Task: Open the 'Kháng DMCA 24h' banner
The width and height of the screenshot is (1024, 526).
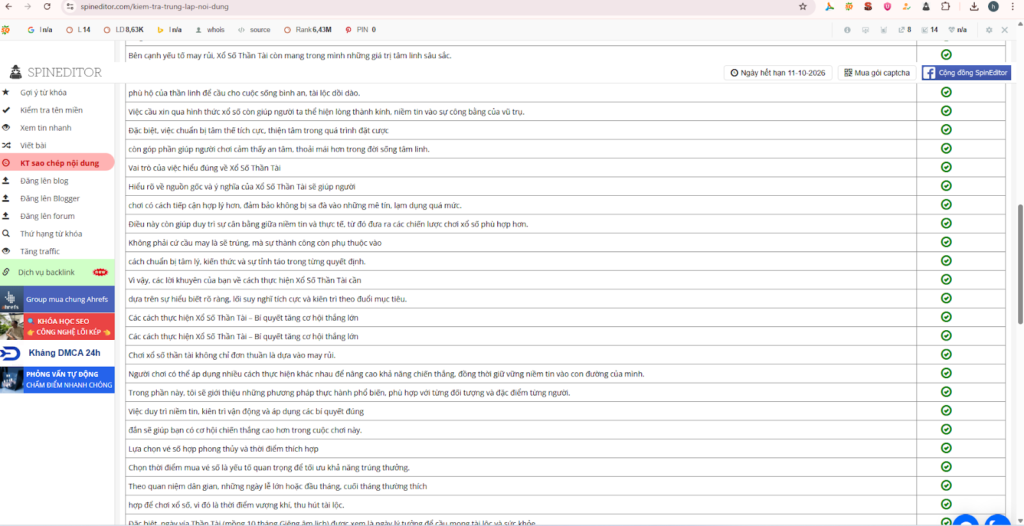Action: click(x=57, y=353)
